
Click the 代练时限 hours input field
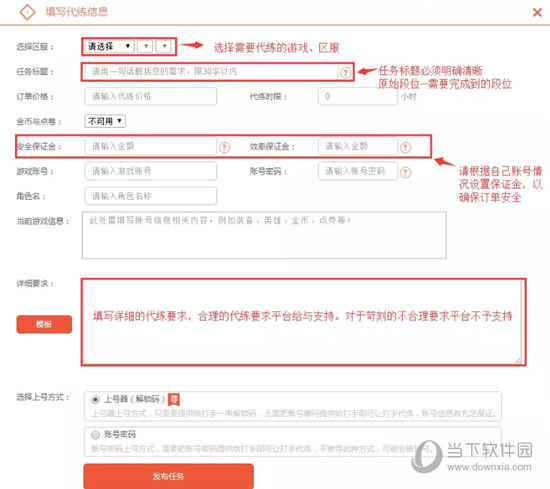pos(358,96)
